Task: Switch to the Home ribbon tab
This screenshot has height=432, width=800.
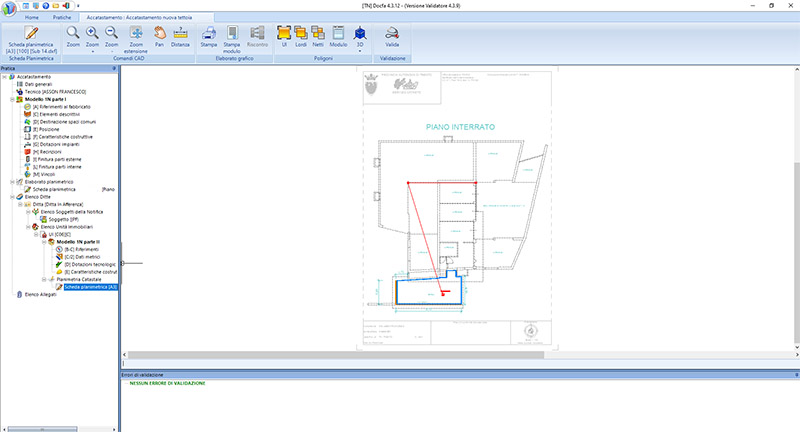Action: coord(32,17)
